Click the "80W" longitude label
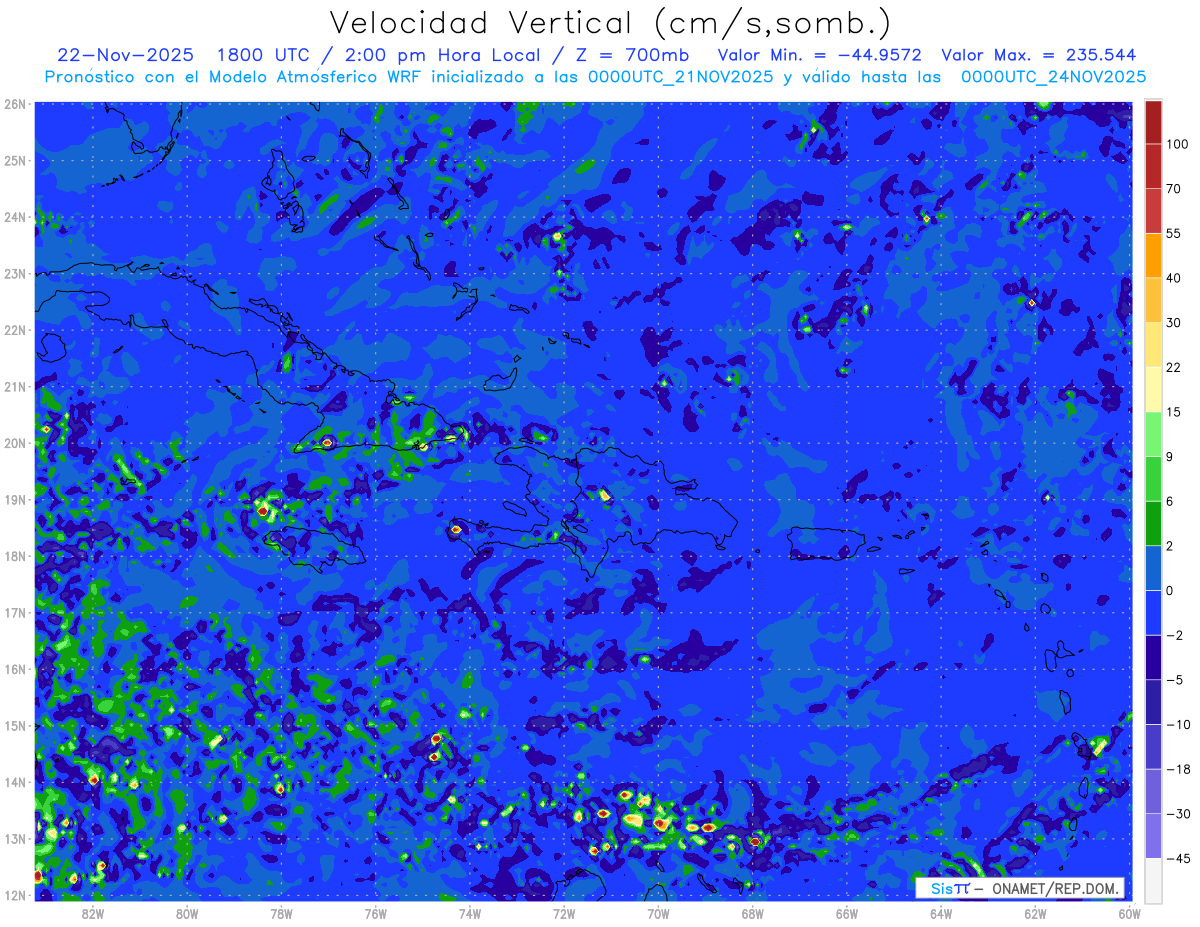 (x=187, y=913)
